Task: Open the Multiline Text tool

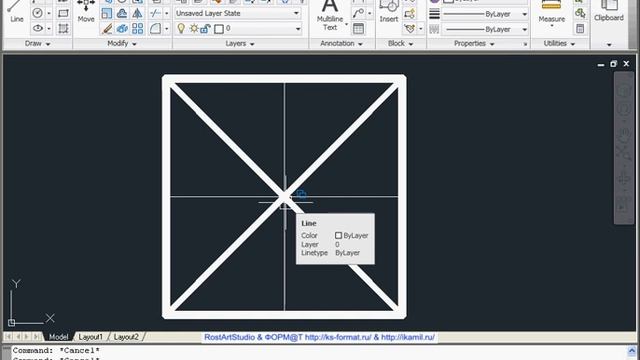Action: coord(330,16)
